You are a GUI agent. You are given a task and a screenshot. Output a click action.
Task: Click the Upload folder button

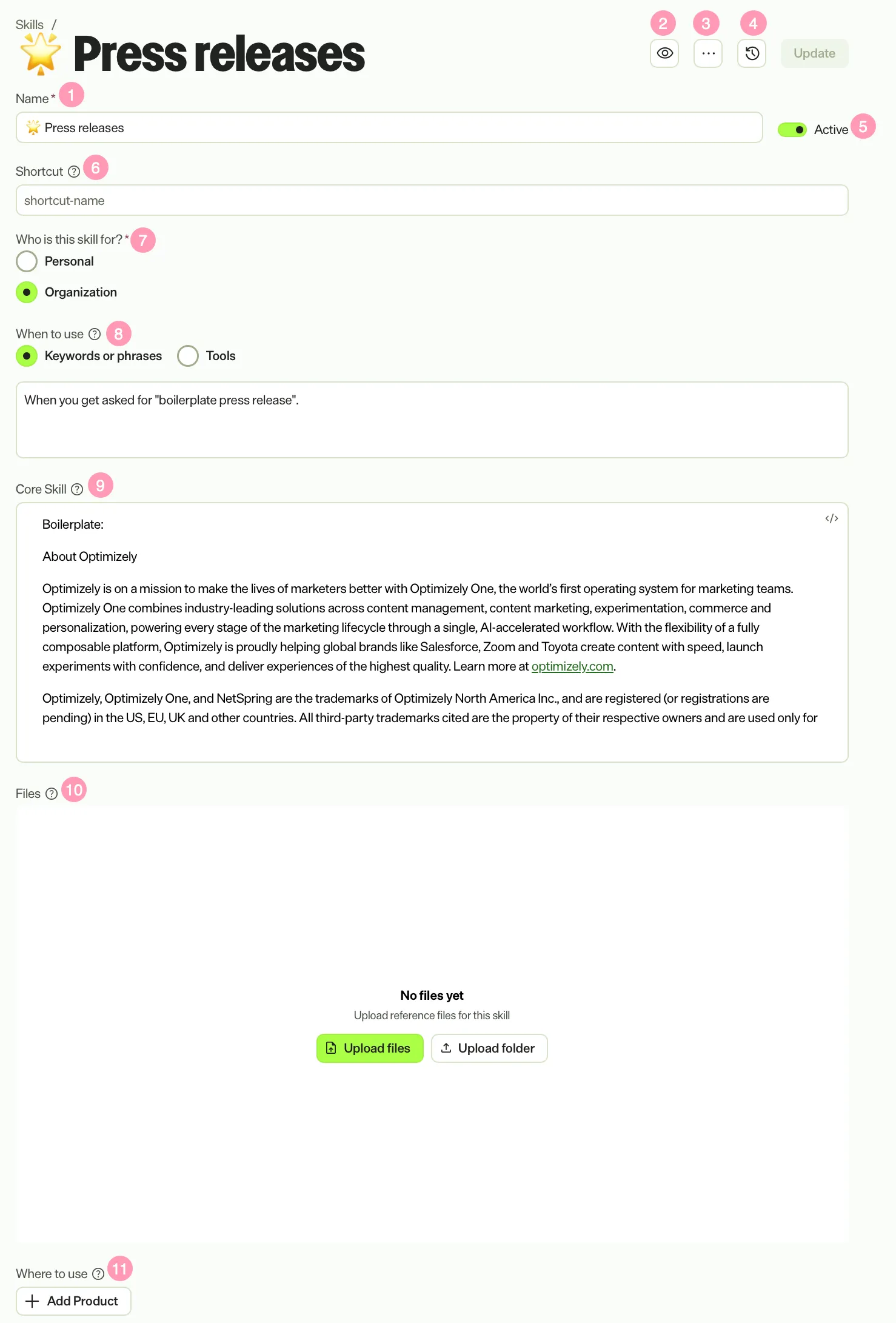click(x=489, y=1048)
